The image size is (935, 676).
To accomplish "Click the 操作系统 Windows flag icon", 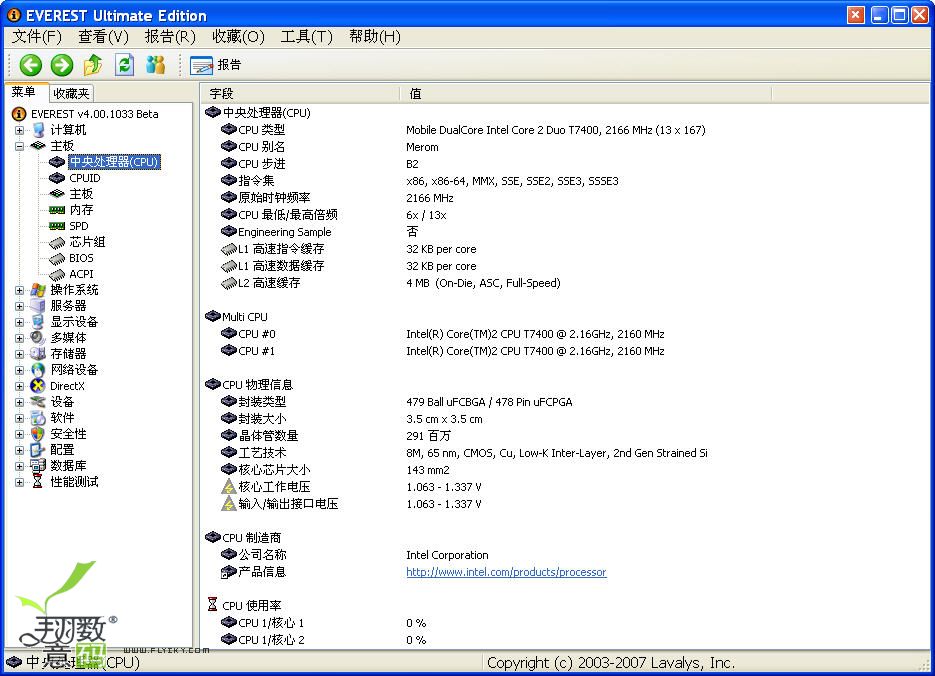I will point(38,290).
